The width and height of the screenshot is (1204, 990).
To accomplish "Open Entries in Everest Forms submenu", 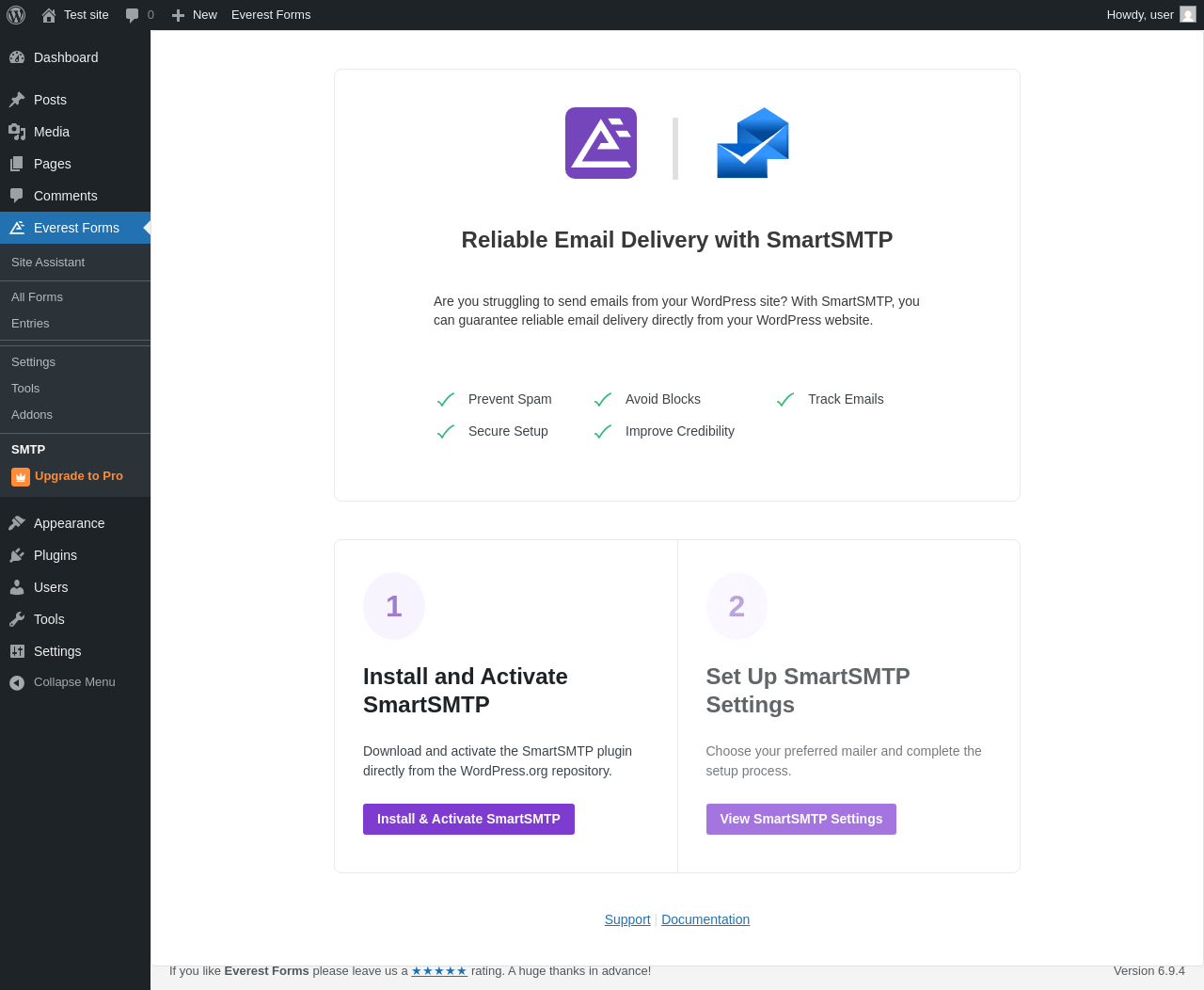I will coord(30,324).
